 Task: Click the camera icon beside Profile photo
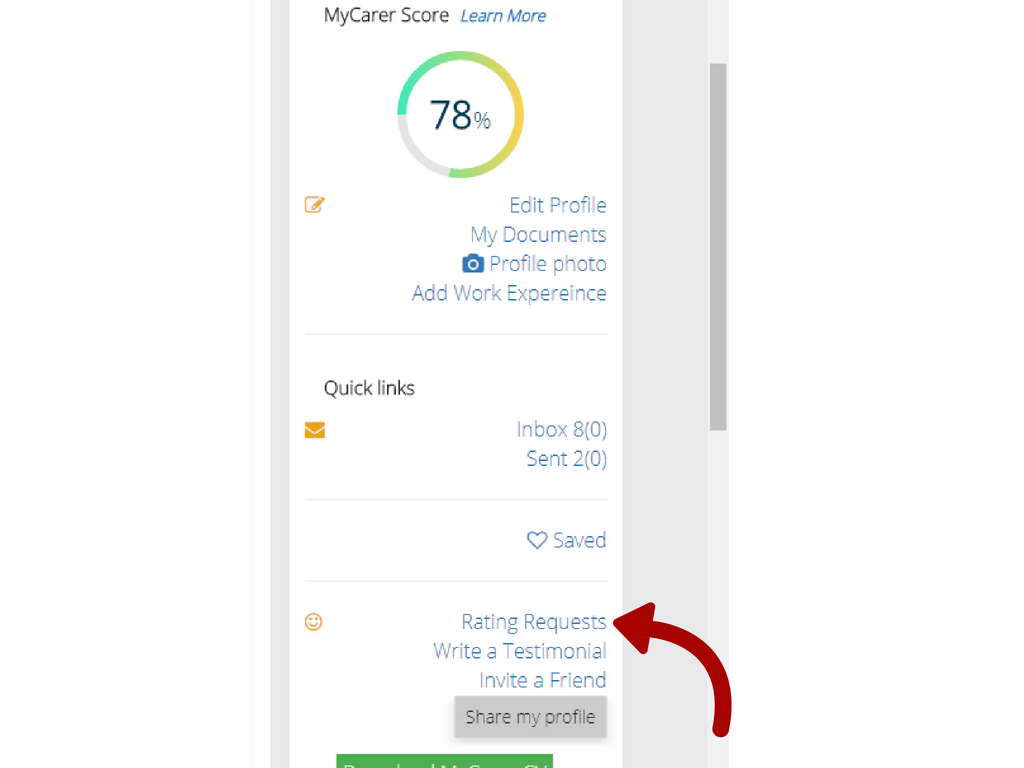(x=473, y=263)
